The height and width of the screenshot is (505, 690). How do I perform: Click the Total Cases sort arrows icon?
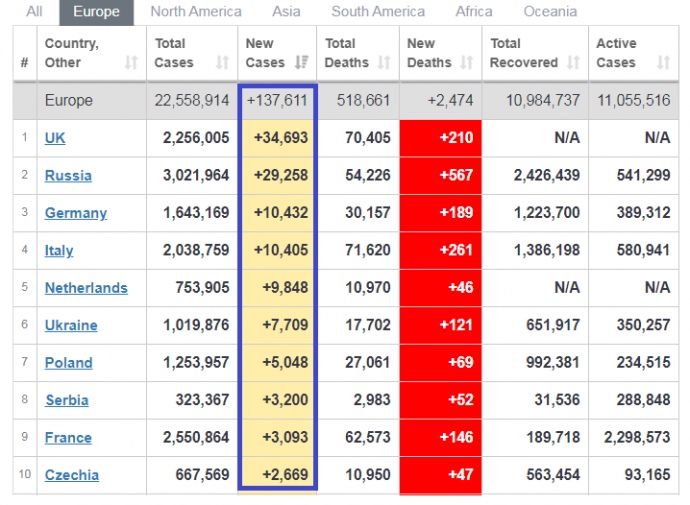click(x=221, y=63)
